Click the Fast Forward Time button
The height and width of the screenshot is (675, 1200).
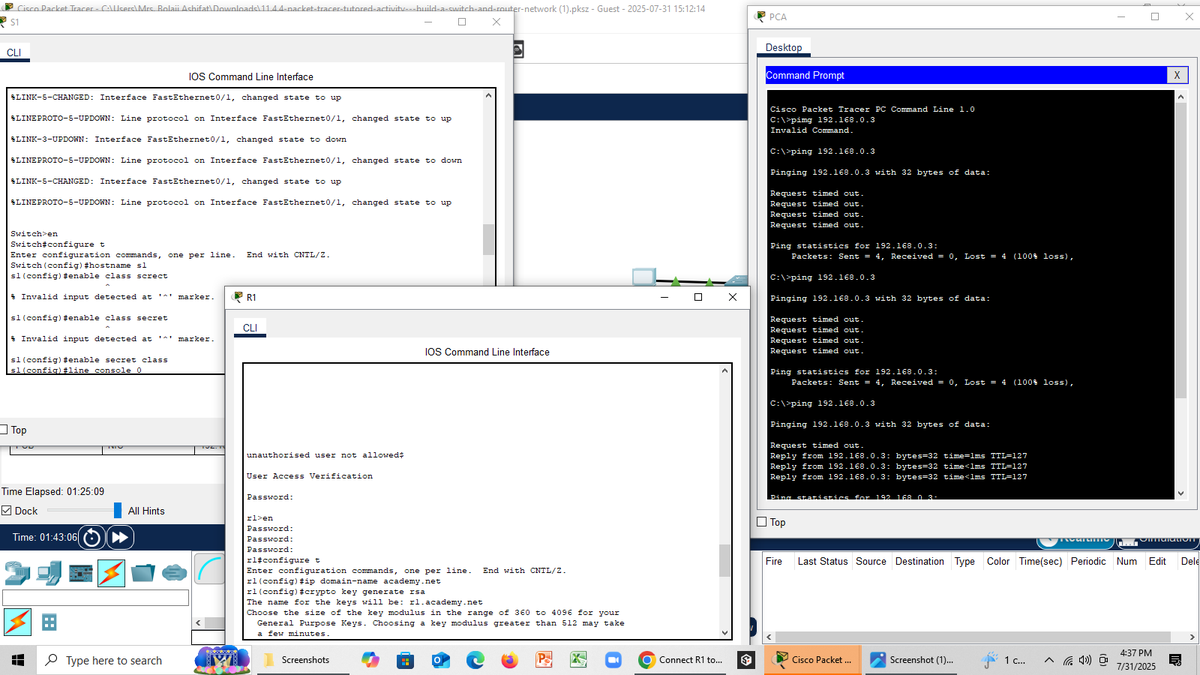tap(118, 538)
